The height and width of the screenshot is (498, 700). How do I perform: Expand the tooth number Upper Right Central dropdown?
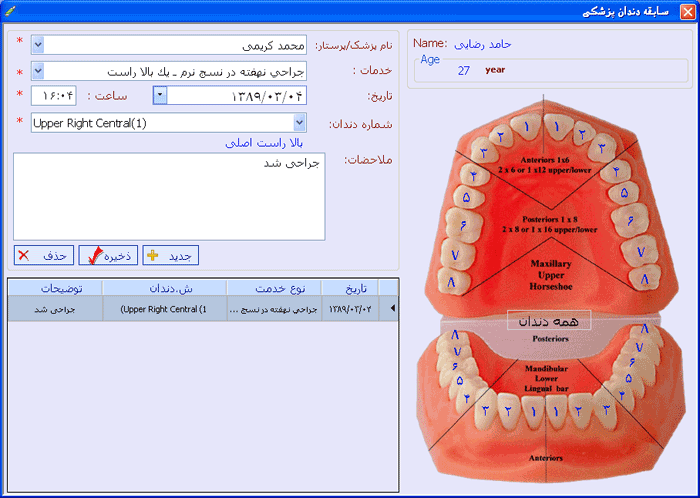coord(300,122)
